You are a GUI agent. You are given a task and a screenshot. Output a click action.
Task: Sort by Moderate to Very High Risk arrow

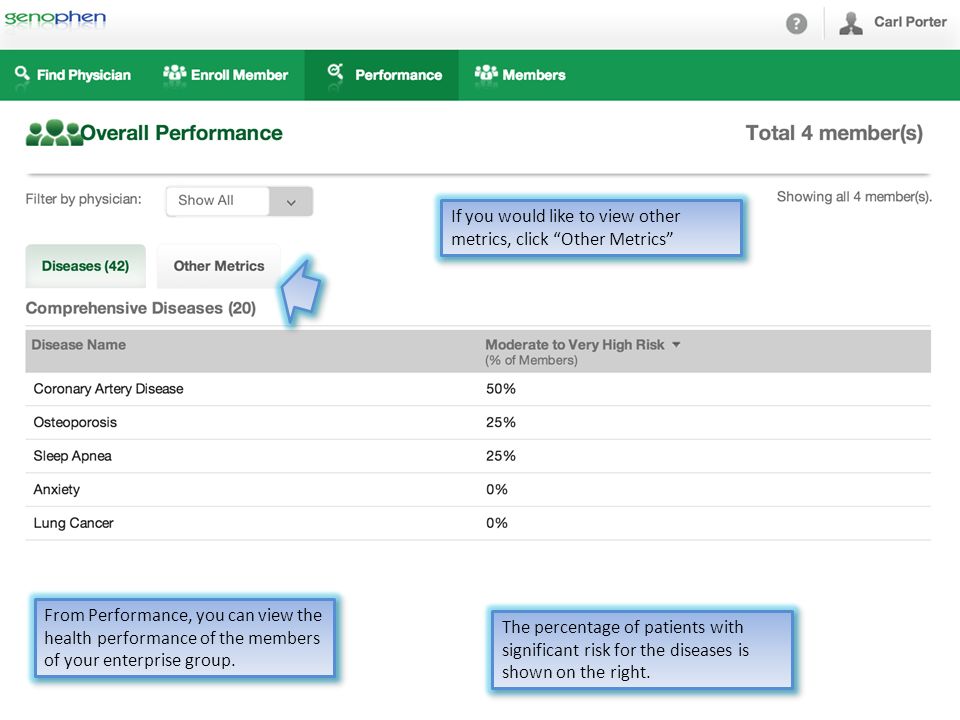[676, 345]
